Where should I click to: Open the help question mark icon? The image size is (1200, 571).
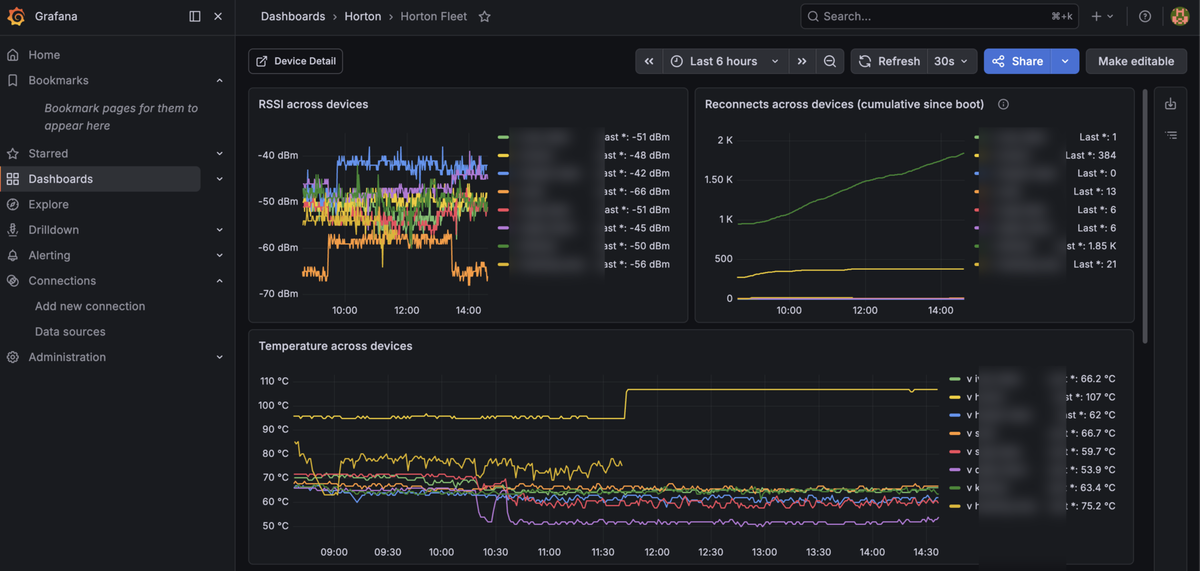(x=1145, y=16)
